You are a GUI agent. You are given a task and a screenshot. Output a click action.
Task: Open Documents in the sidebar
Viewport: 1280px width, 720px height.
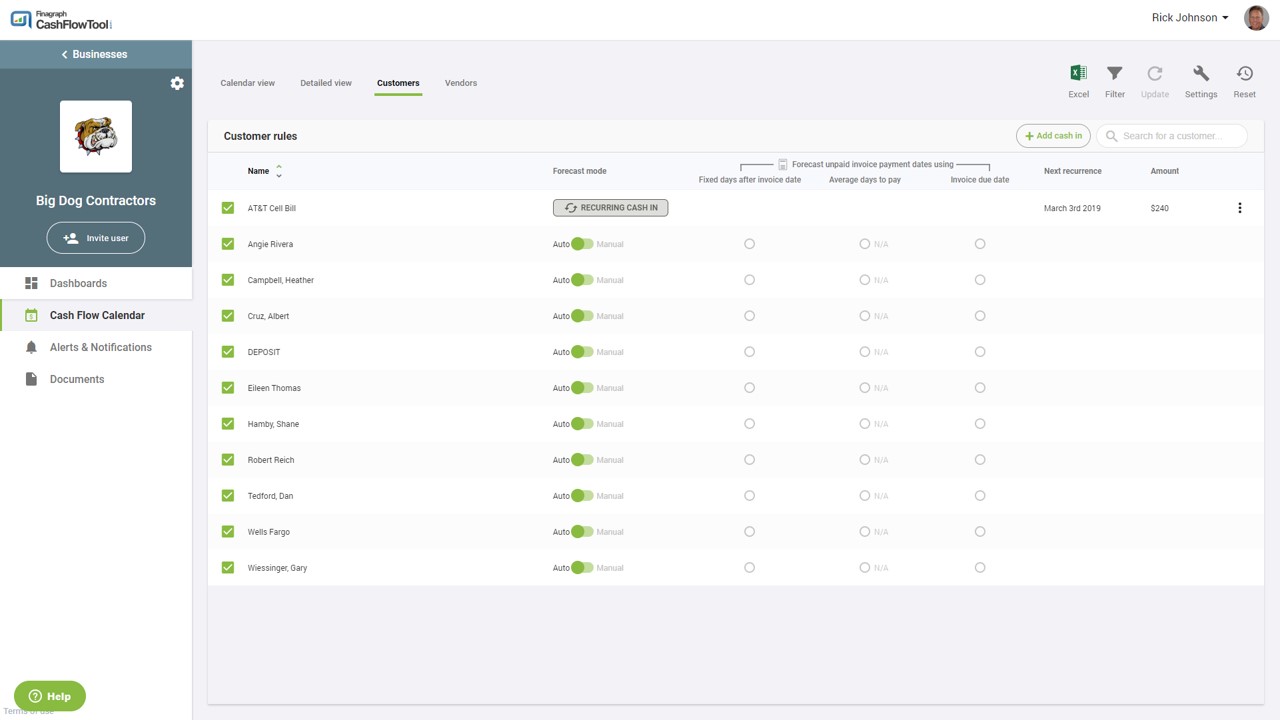tap(96, 379)
